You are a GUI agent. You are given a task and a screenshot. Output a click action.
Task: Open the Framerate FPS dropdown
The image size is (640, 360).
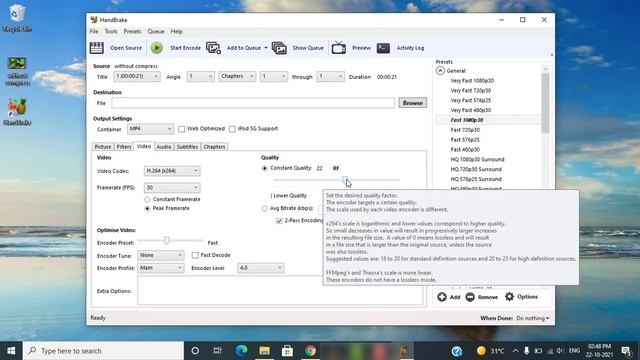[x=172, y=188]
